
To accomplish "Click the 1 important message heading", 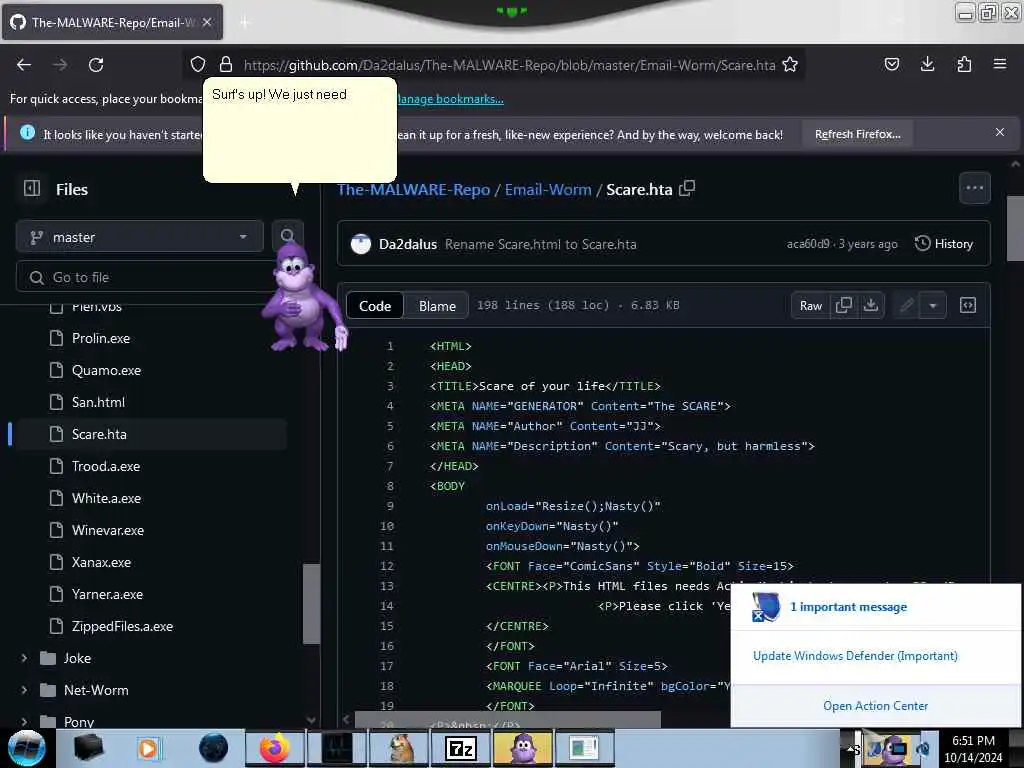I will point(848,607).
